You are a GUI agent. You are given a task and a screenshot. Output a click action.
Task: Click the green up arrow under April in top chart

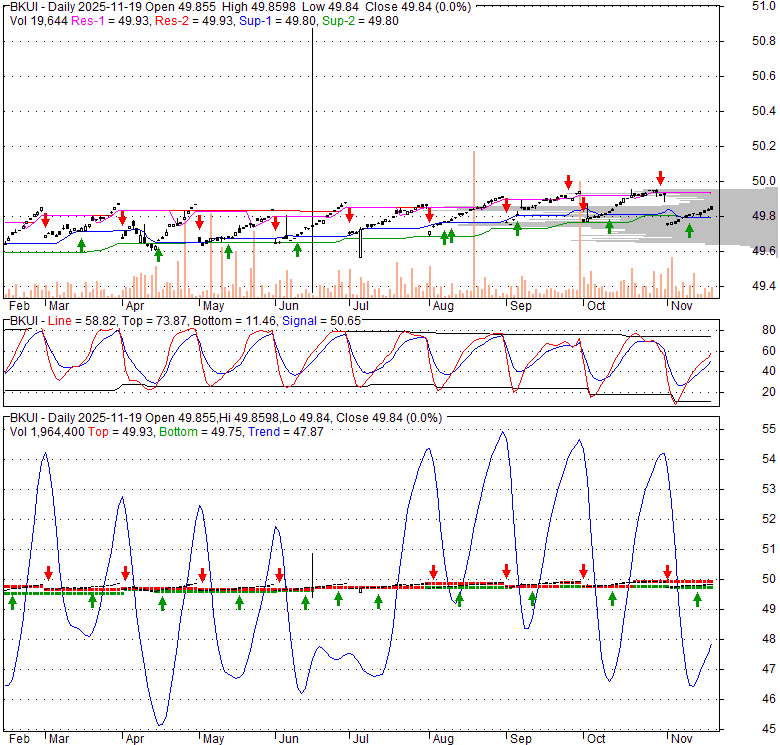coord(158,254)
